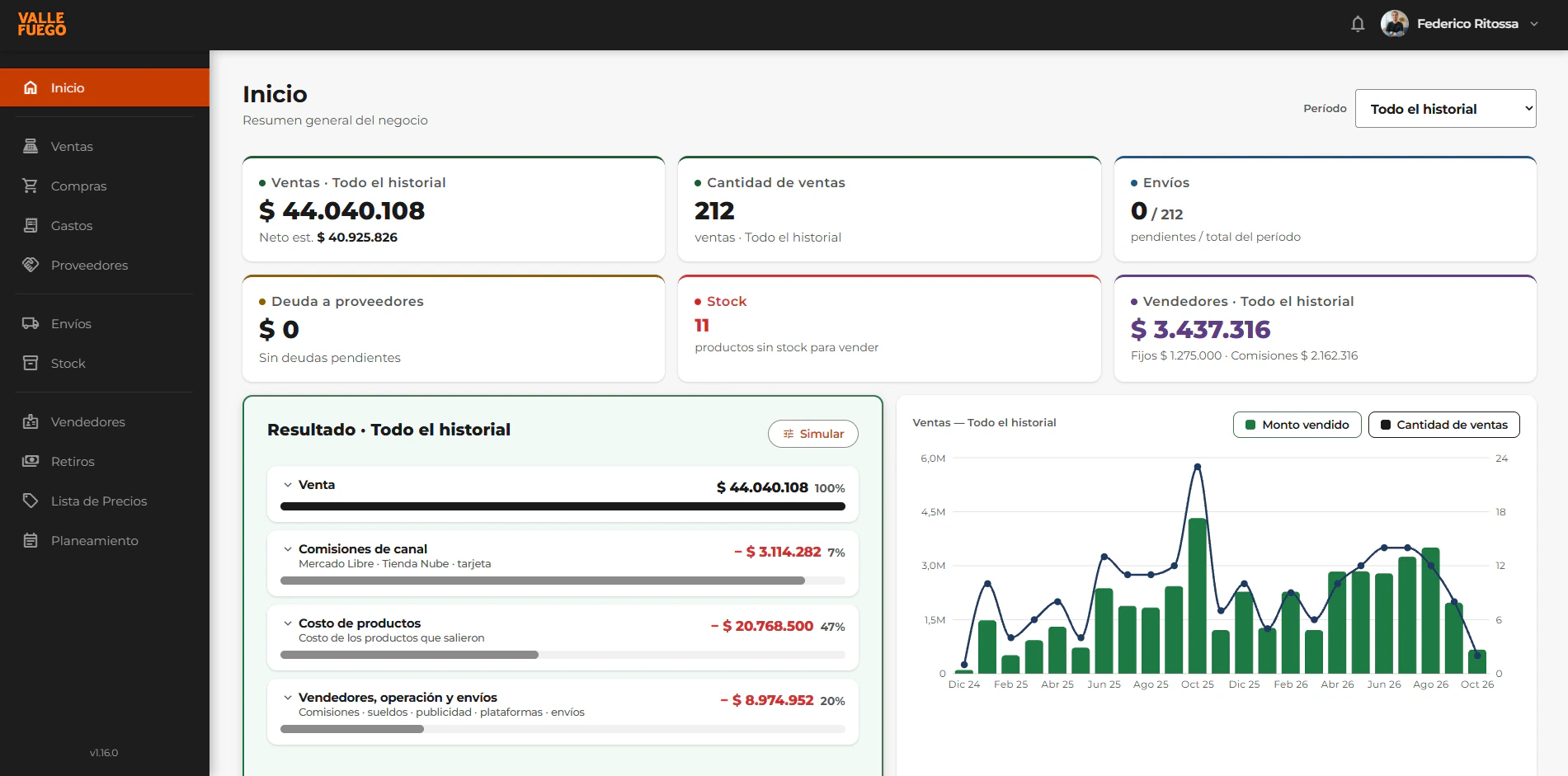1568x776 pixels.
Task: Click the Cantidad de ventas summary card
Action: click(889, 209)
